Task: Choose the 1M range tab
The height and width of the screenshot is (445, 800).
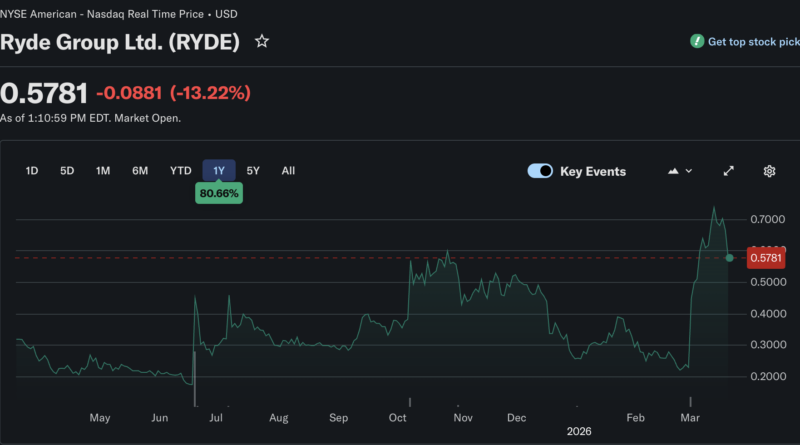Action: (103, 171)
